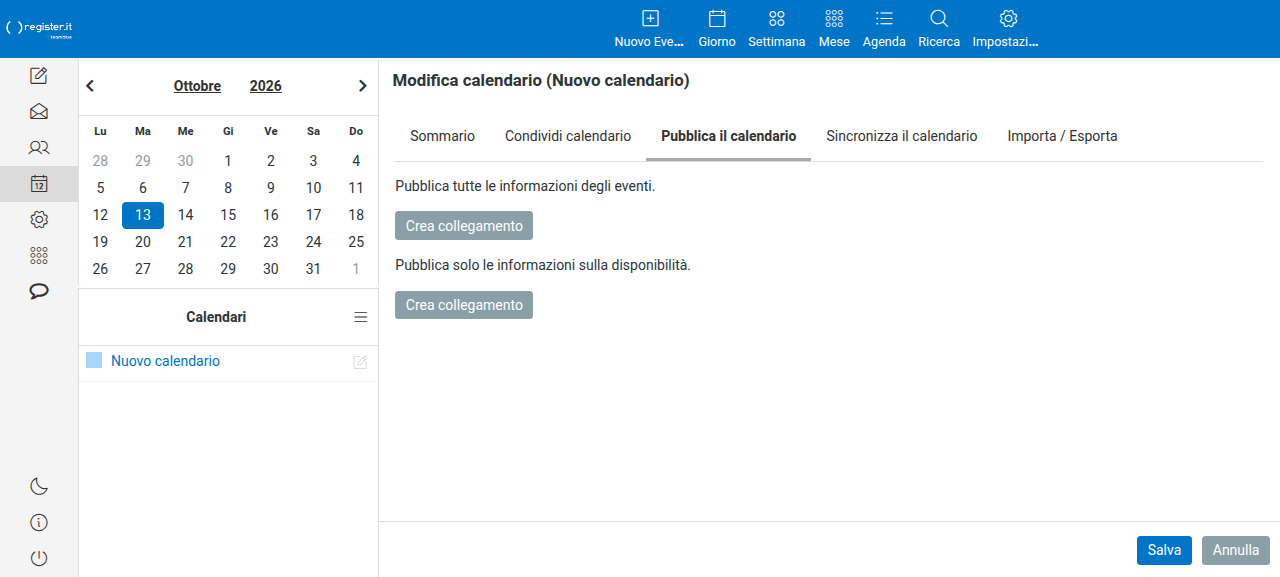
Task: Open the contacts people icon
Action: pos(39,147)
